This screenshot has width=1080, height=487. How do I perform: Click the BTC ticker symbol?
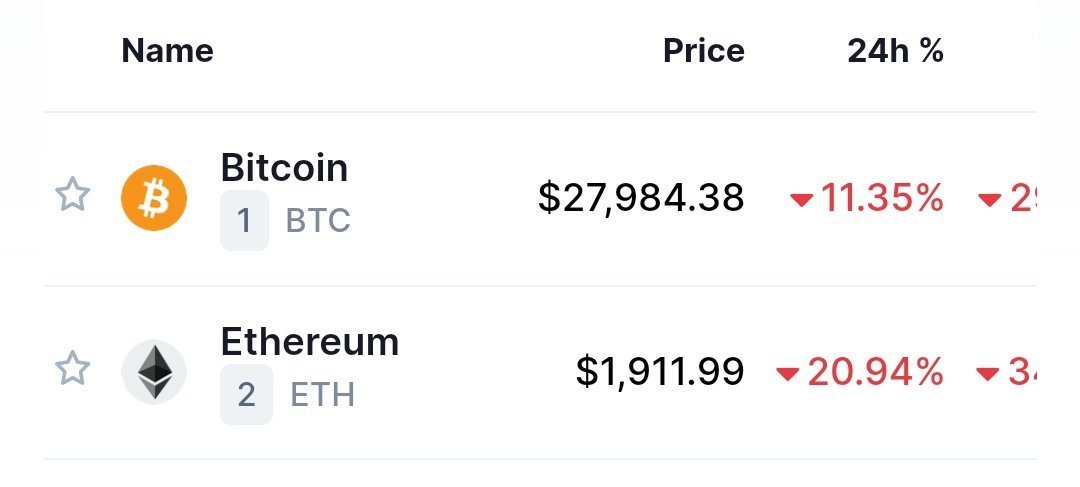tap(318, 221)
